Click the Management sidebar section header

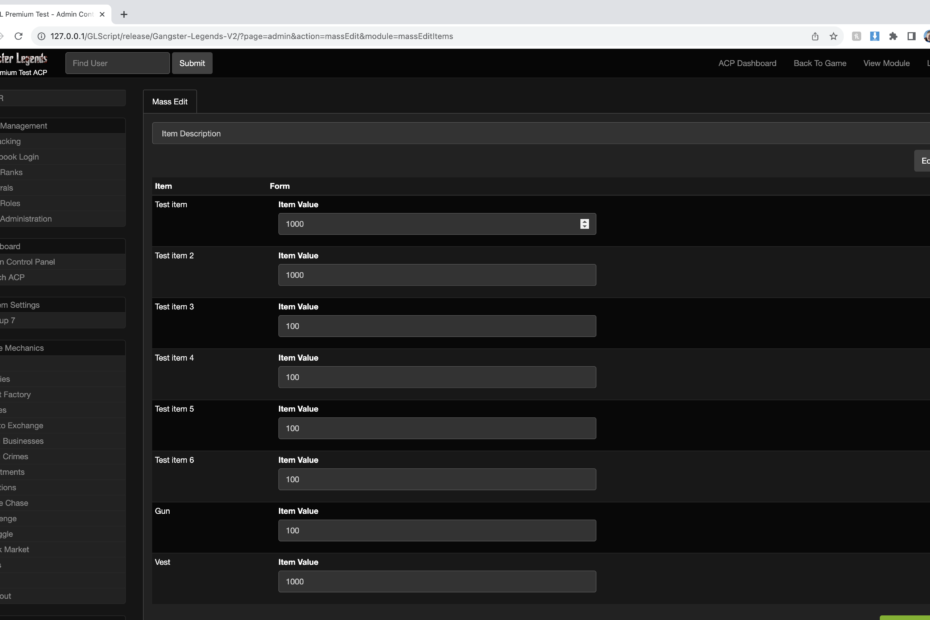(x=24, y=126)
